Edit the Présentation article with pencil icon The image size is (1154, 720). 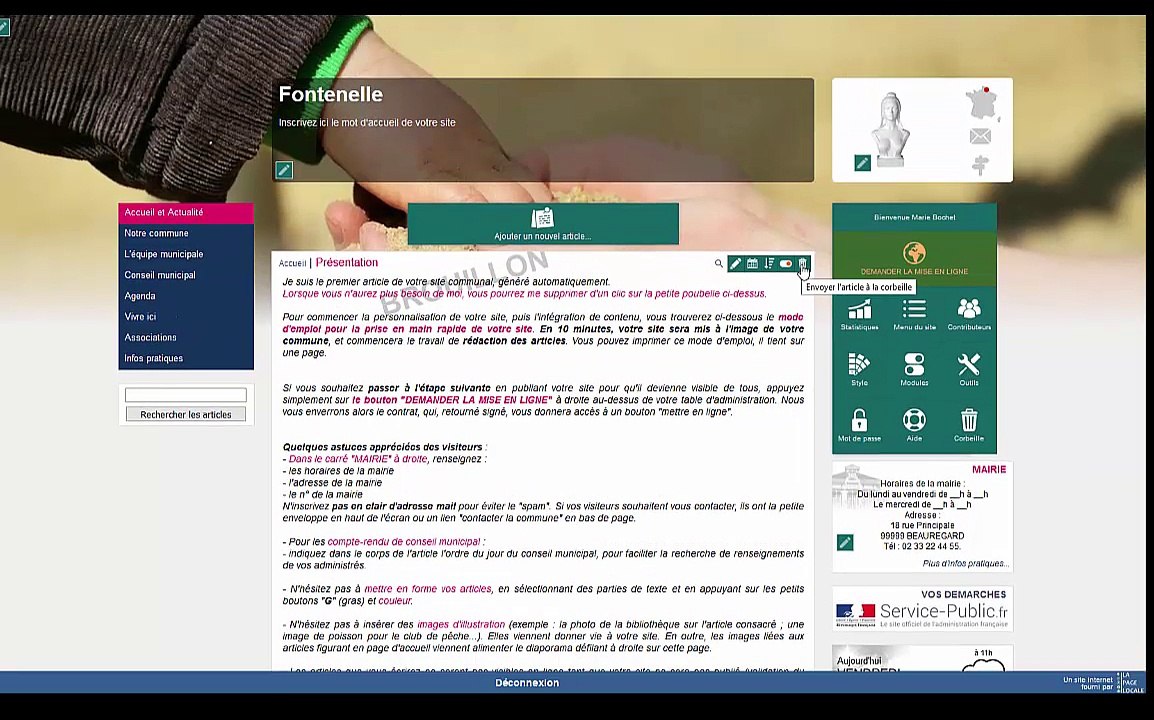735,264
